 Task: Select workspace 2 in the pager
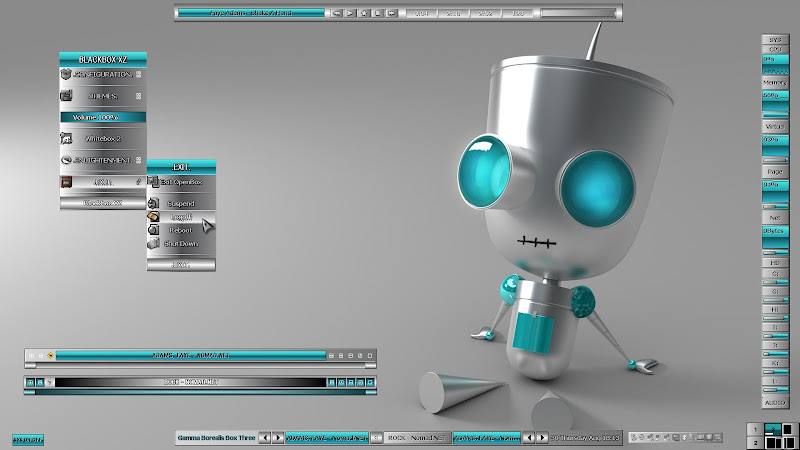753,441
